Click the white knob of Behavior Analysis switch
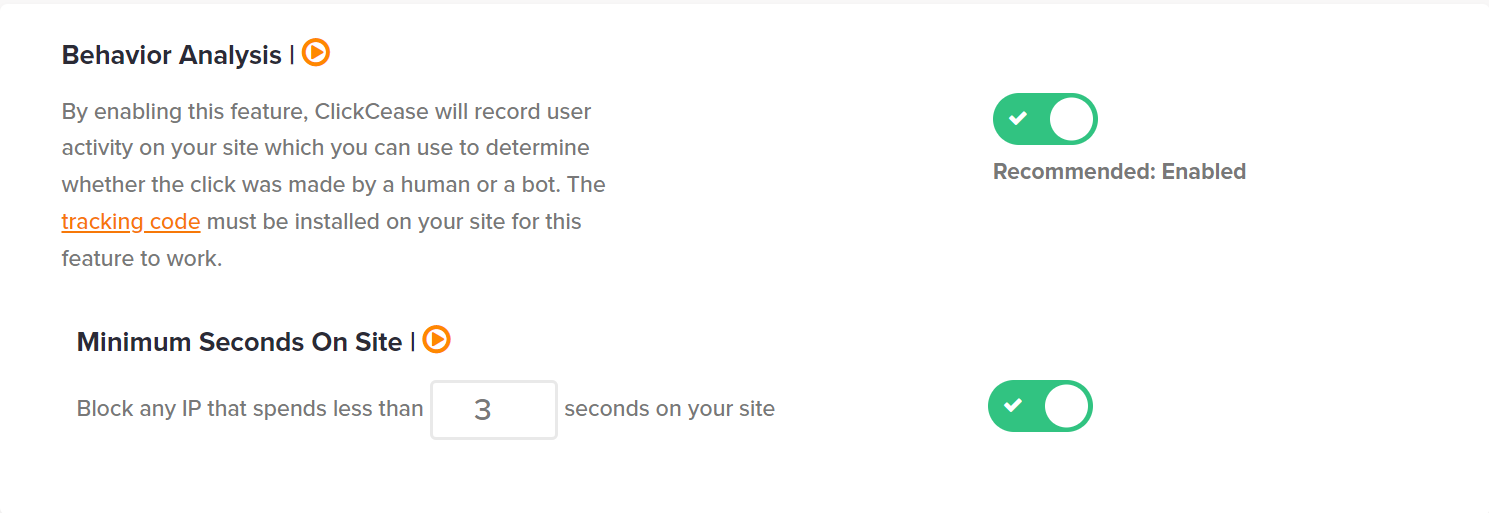The height and width of the screenshot is (513, 1489). 1071,119
